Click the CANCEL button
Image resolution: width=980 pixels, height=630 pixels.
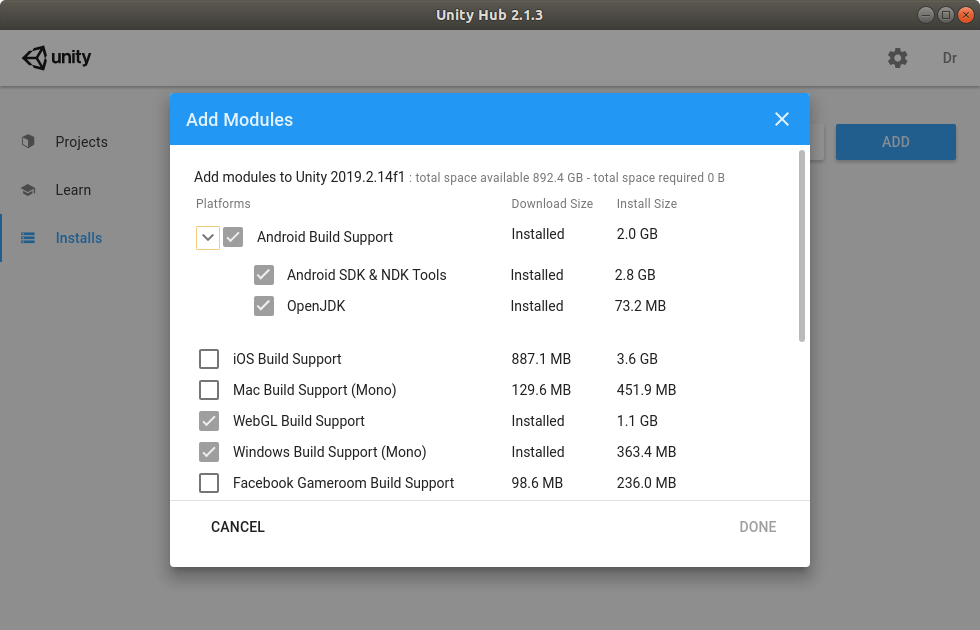pos(237,526)
